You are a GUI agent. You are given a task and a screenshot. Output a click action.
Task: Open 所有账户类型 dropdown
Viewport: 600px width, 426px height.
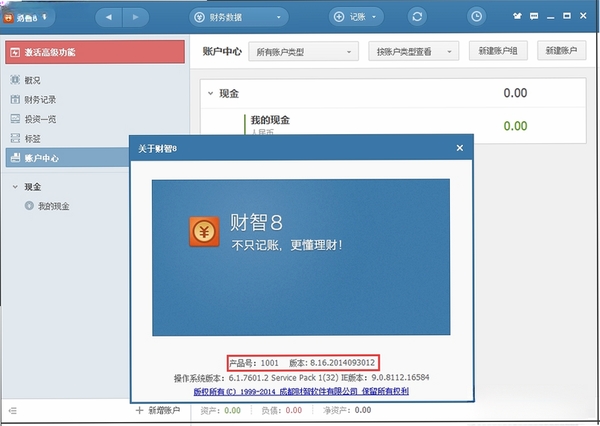coord(303,51)
